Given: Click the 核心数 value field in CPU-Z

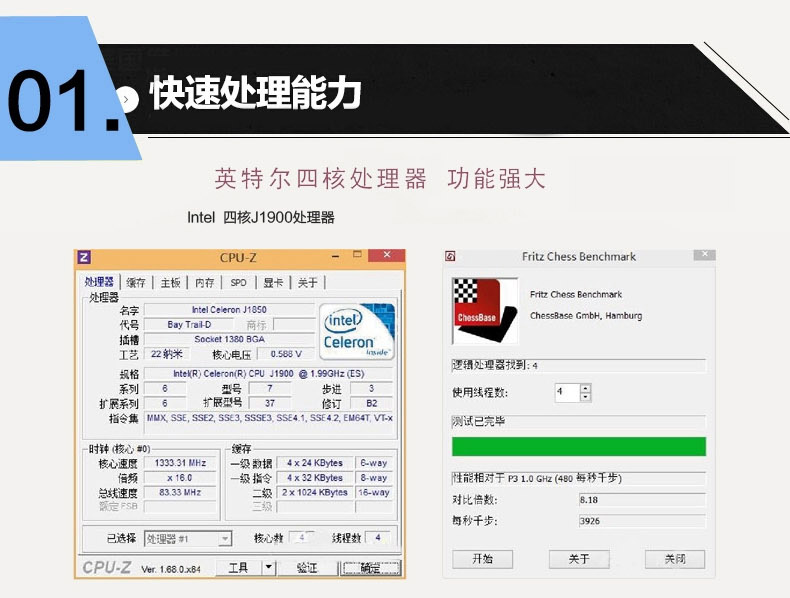Looking at the screenshot, I should point(302,538).
